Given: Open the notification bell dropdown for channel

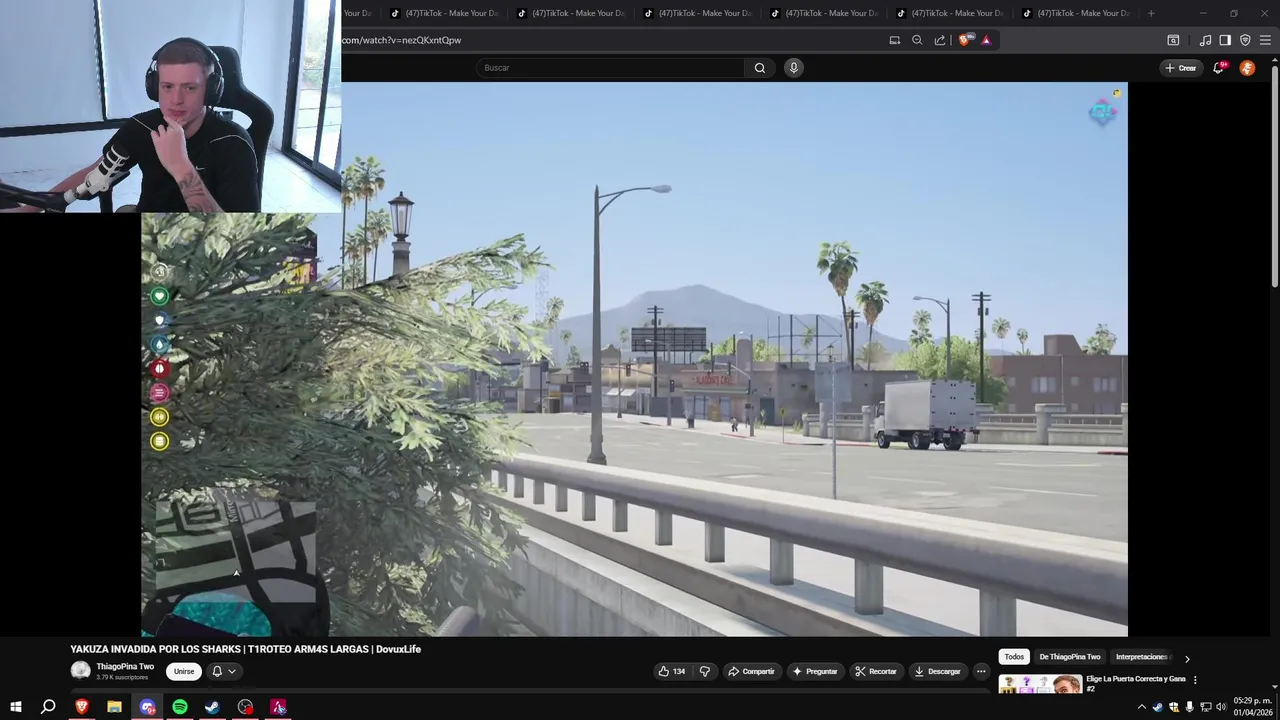Looking at the screenshot, I should 224,672.
